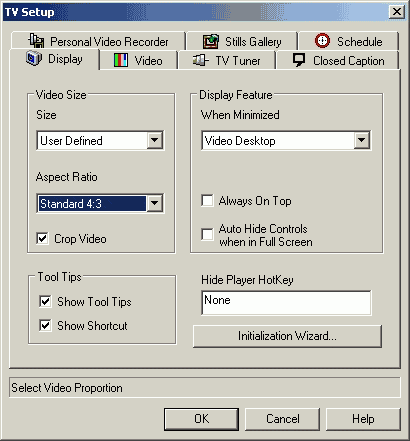Switch to the Schedule tab
The image size is (410, 441).
(x=348, y=41)
